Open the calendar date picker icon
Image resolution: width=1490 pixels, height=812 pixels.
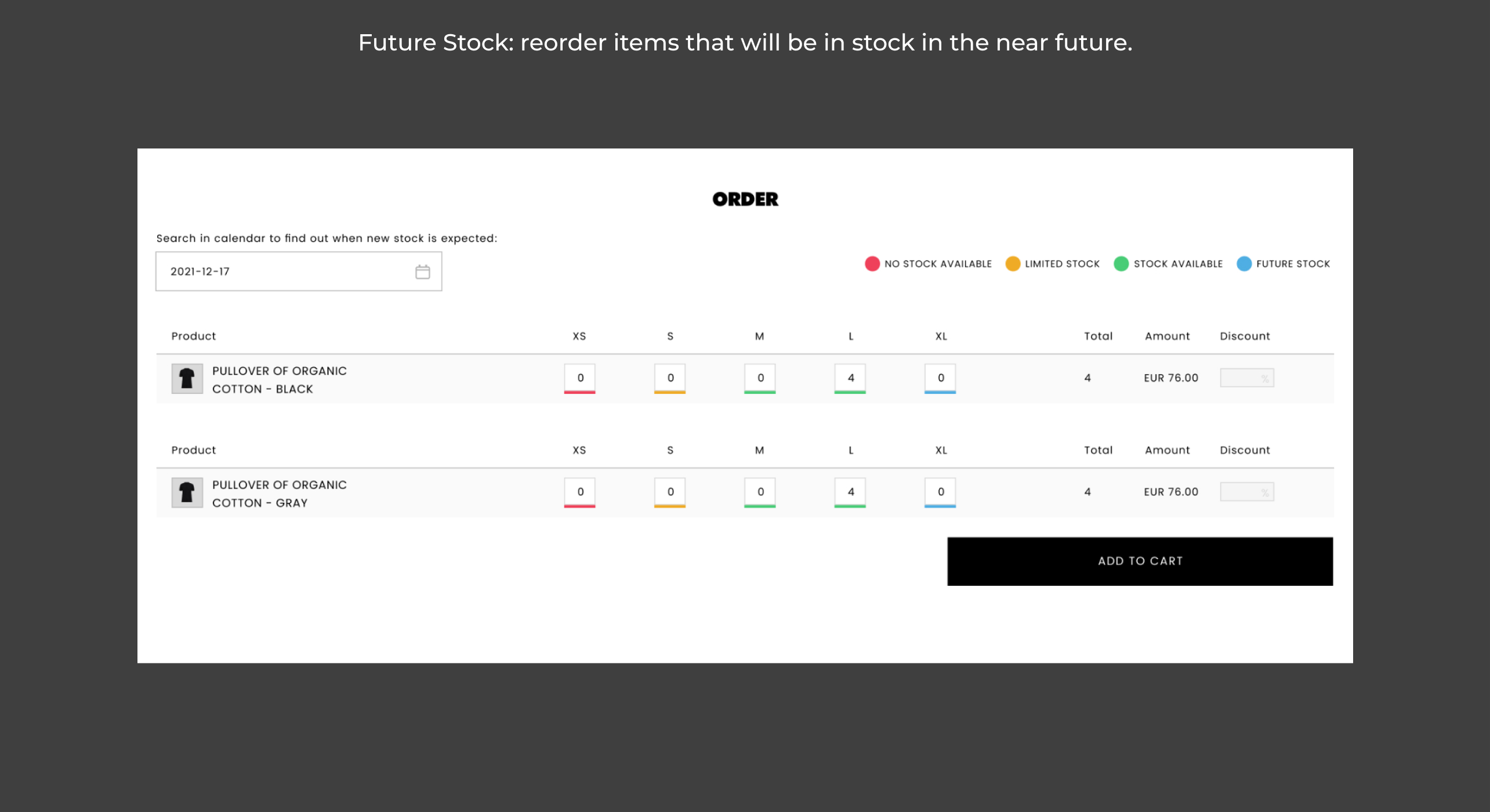[x=422, y=271]
